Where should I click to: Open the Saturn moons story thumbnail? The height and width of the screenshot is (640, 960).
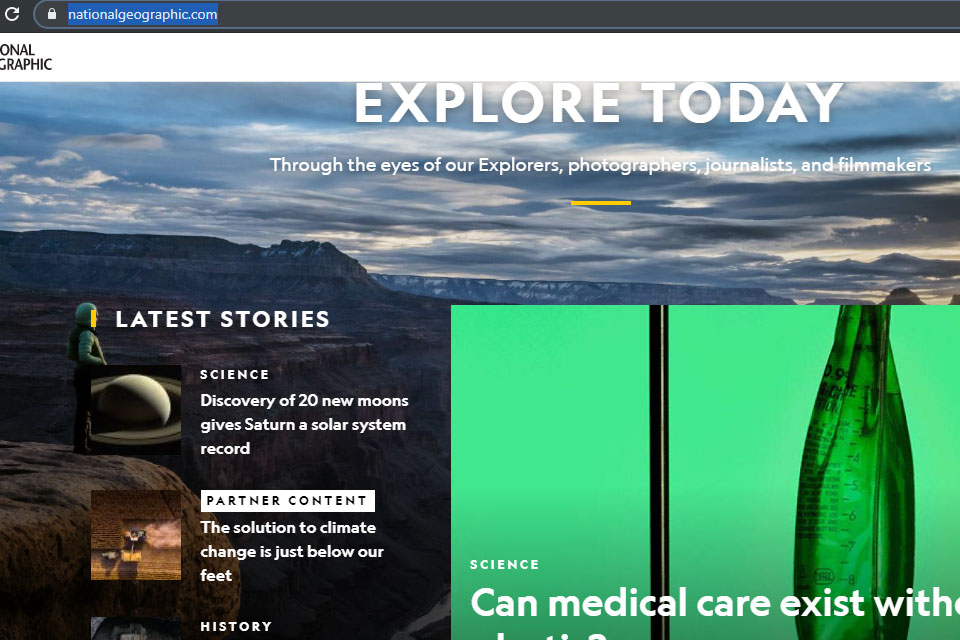tap(136, 410)
